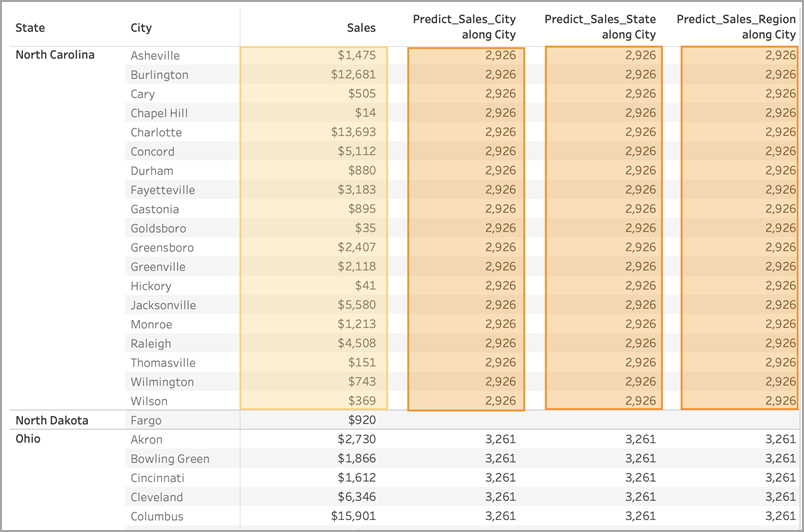Click the Cleveland city row label

(x=156, y=497)
